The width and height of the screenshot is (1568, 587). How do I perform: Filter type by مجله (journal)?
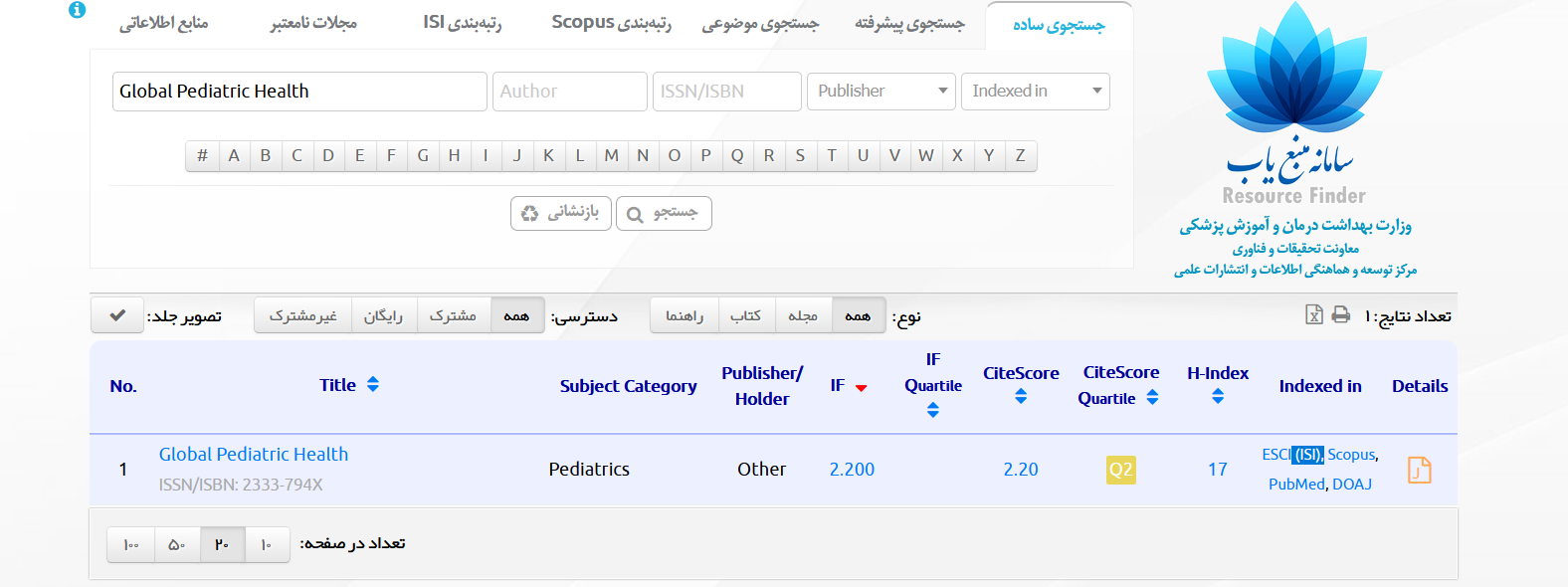(x=803, y=315)
